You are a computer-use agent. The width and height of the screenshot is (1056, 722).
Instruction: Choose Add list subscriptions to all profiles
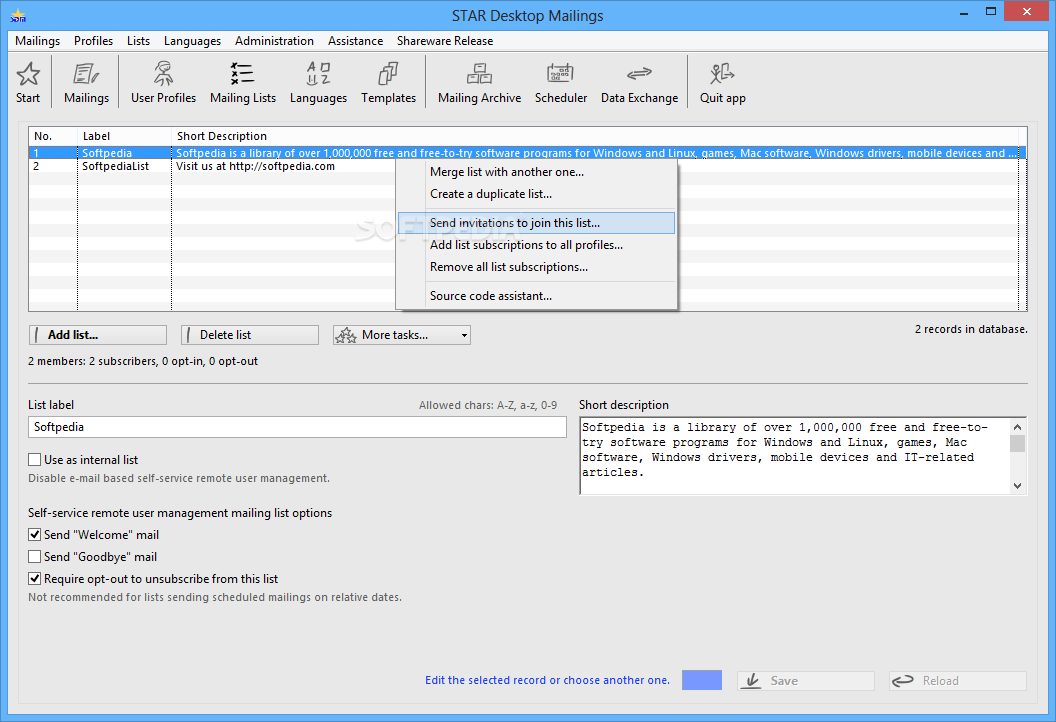point(536,245)
